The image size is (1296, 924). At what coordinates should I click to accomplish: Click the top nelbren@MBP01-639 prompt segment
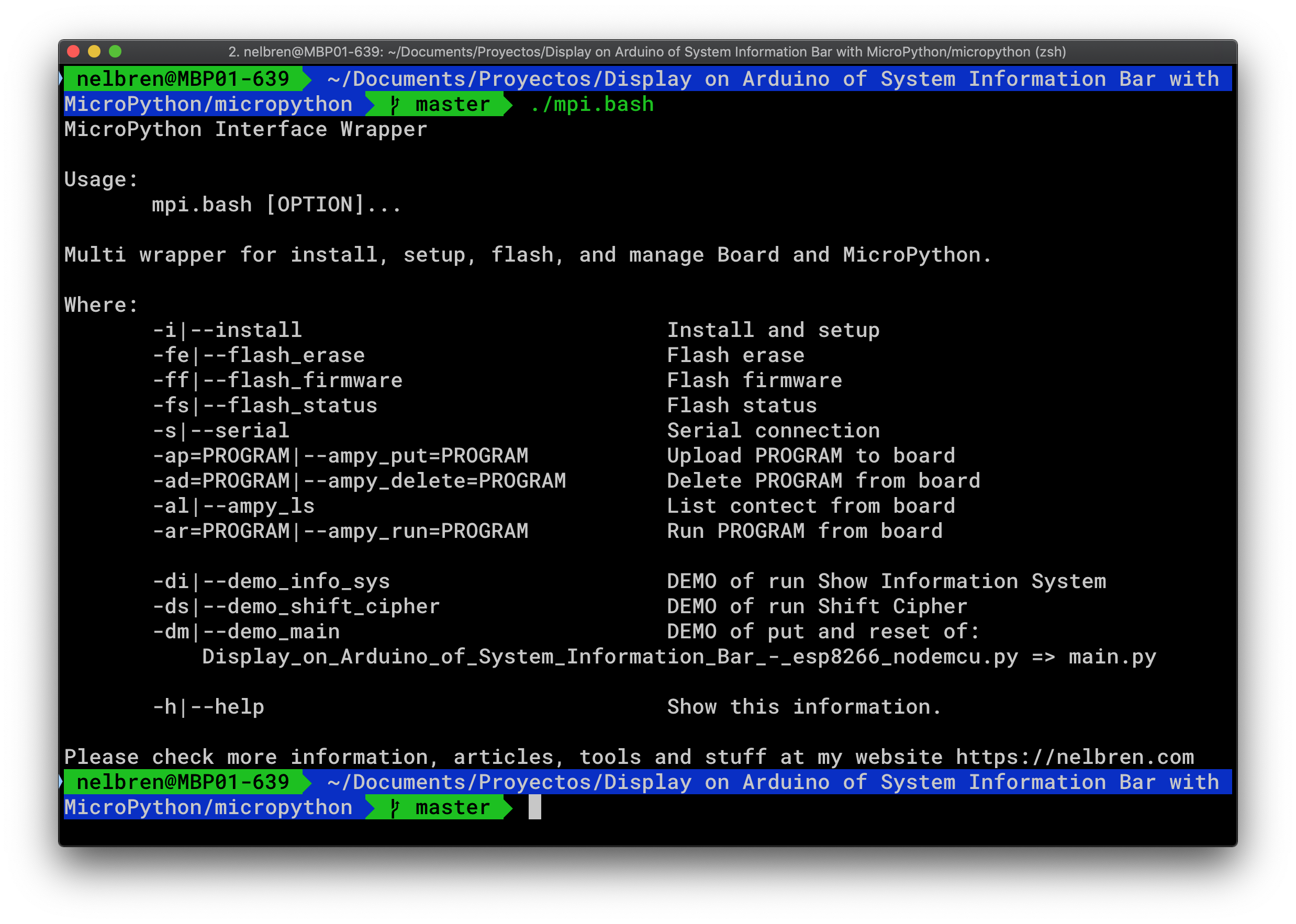click(x=183, y=79)
